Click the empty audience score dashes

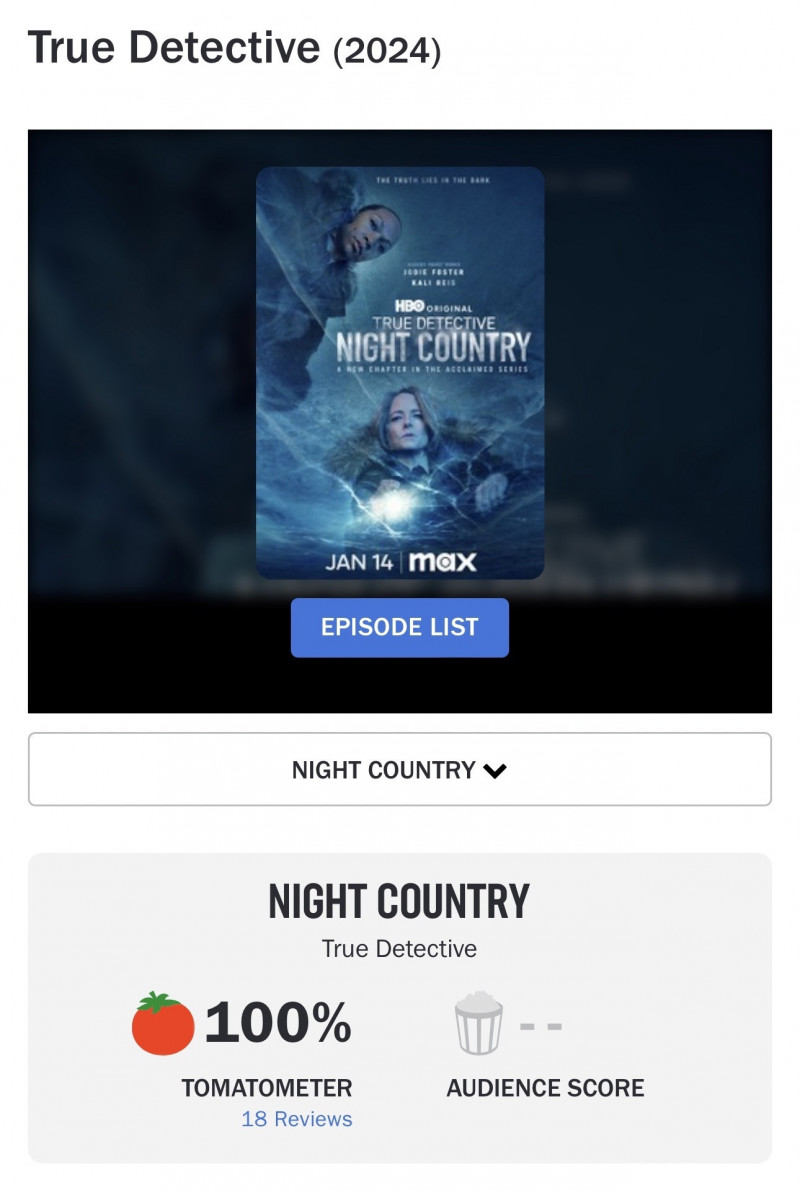pos(541,1026)
